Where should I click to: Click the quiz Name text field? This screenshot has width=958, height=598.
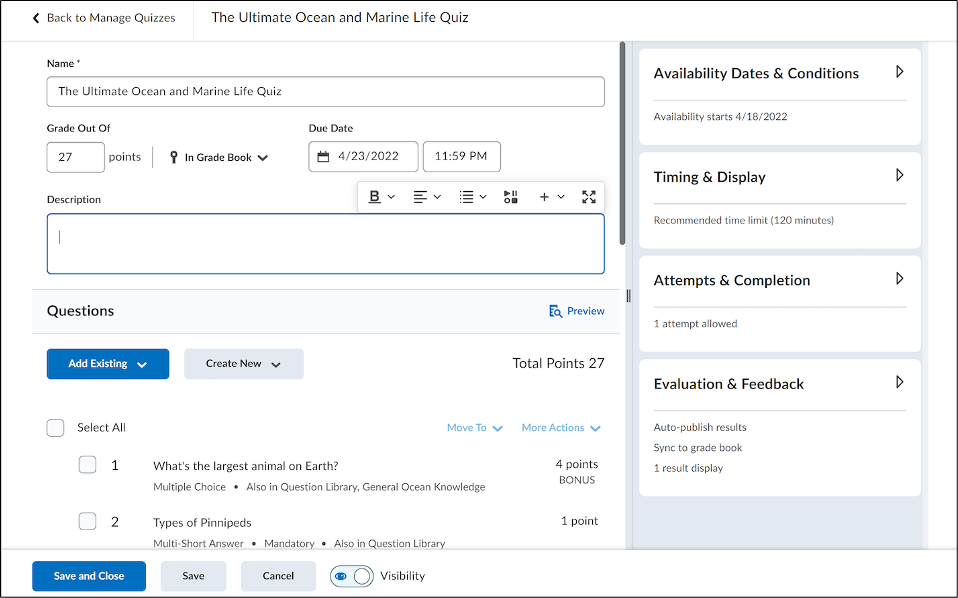point(325,91)
